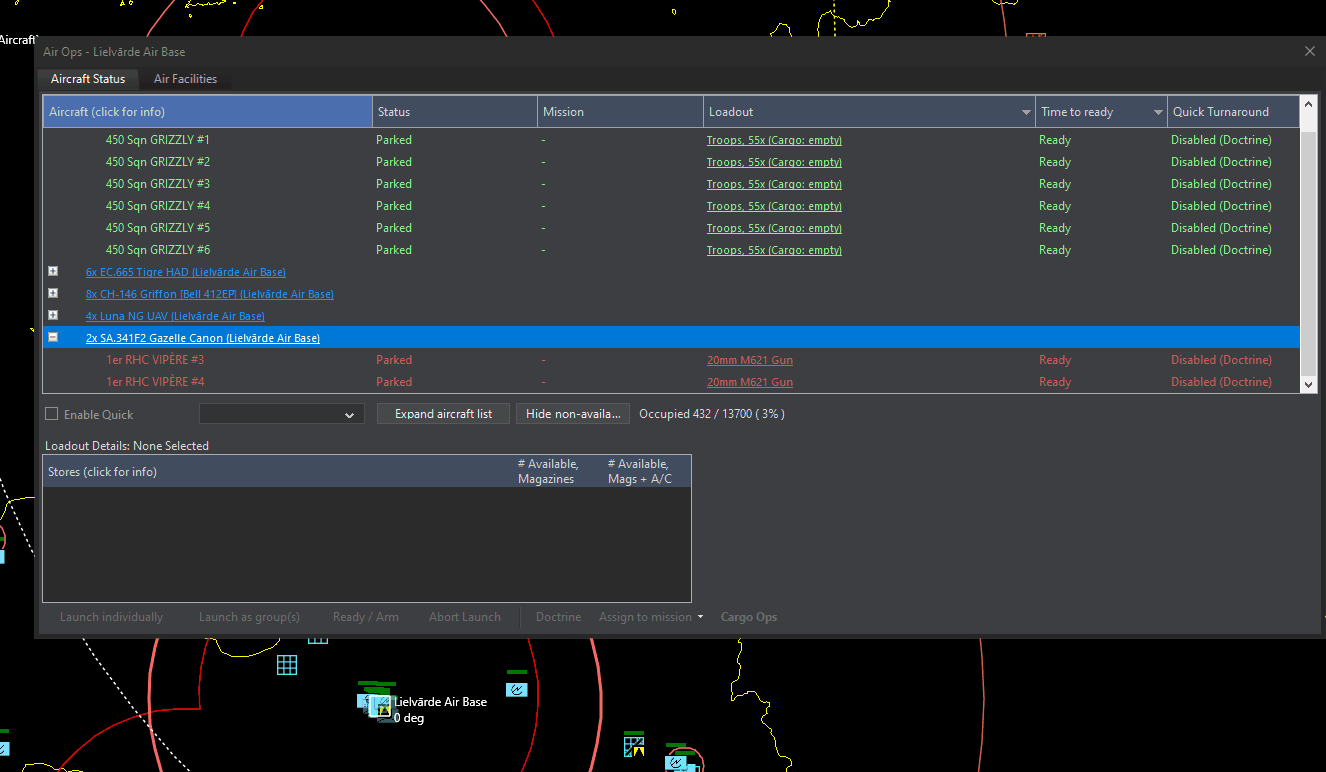Switch to the Air Facilities tab
The width and height of the screenshot is (1326, 772).
point(185,79)
